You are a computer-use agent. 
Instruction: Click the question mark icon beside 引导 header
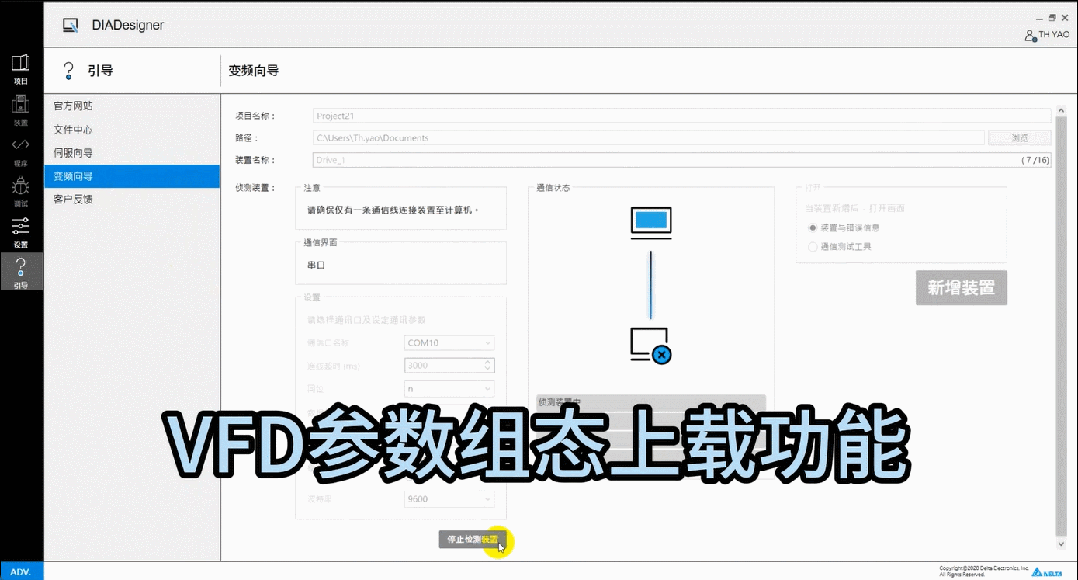pyautogui.click(x=68, y=70)
